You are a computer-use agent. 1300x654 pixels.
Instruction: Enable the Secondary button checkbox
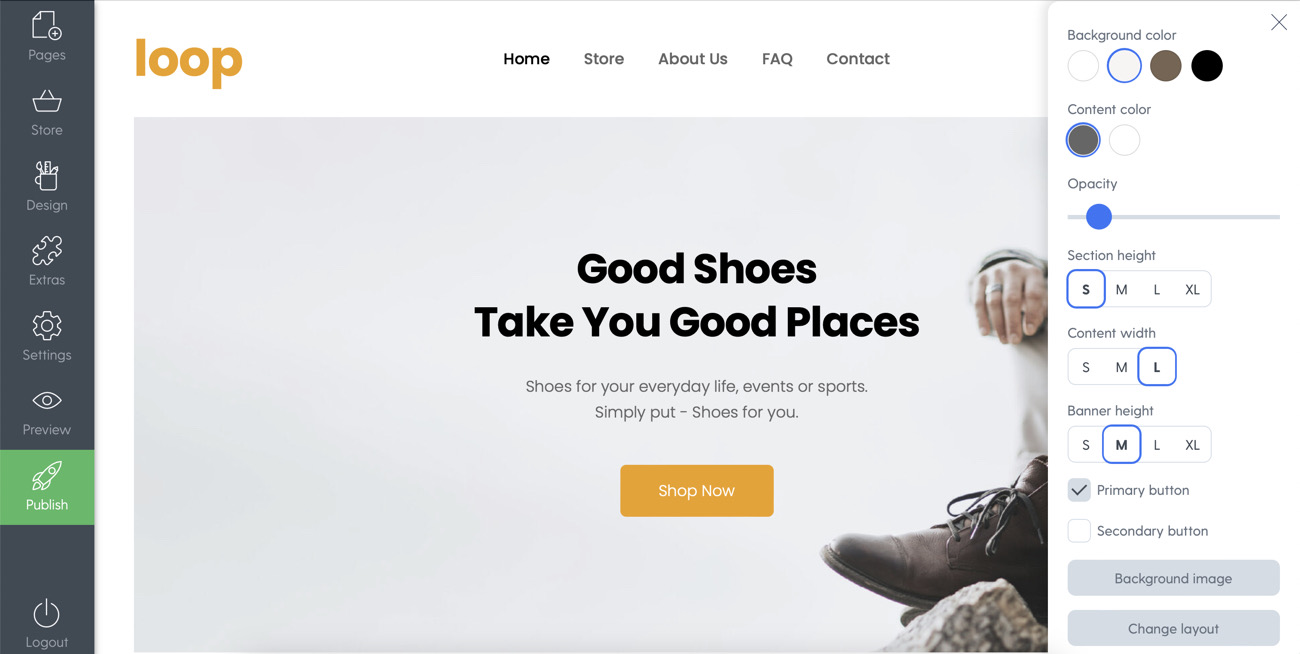(x=1079, y=531)
